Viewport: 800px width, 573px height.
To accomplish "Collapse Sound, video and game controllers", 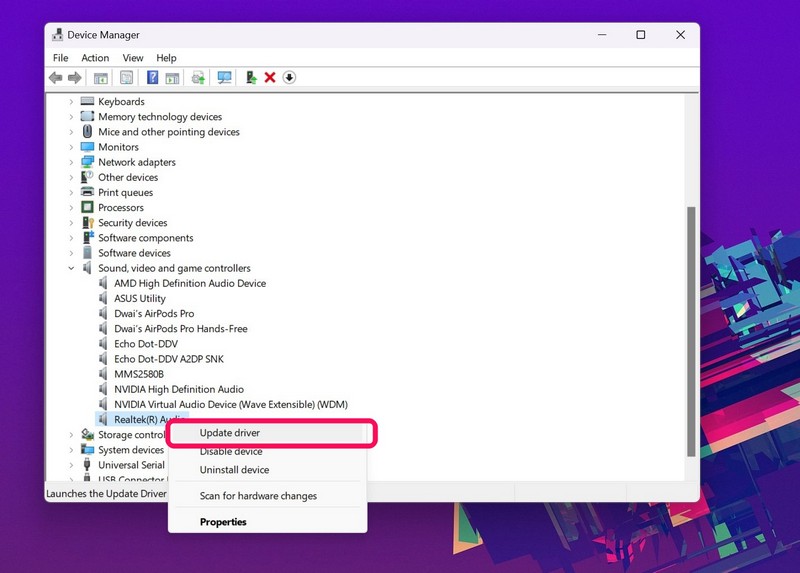I will [x=71, y=268].
